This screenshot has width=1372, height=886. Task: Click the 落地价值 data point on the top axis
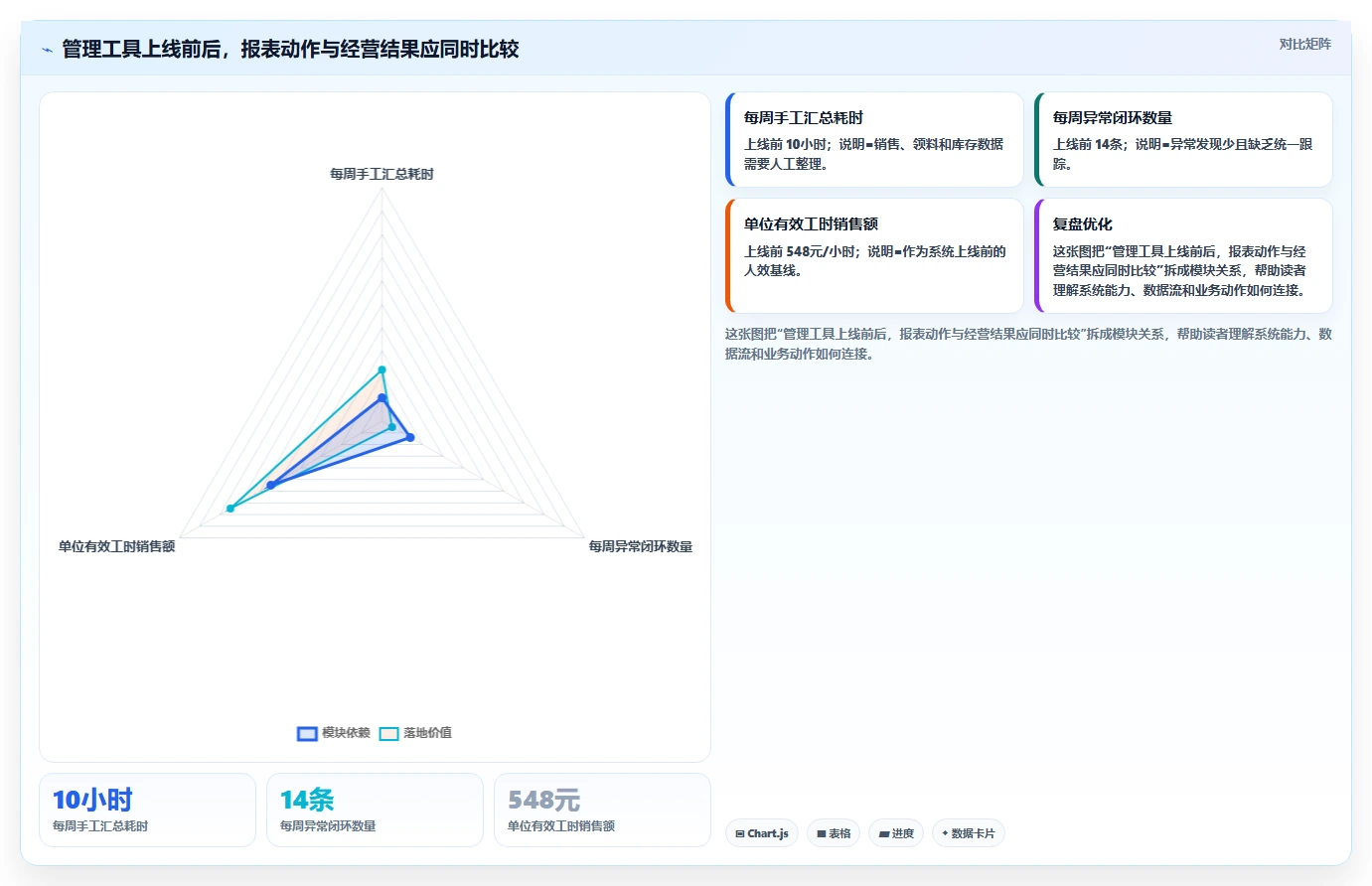381,369
